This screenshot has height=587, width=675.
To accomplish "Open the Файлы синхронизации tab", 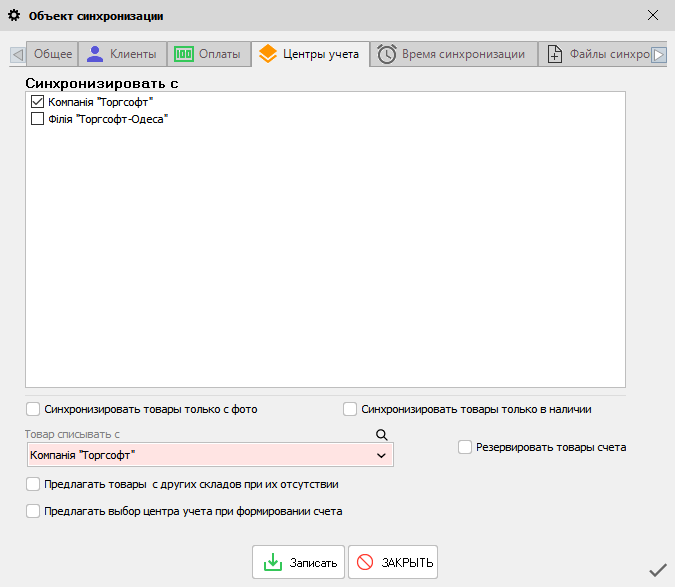I will click(596, 54).
